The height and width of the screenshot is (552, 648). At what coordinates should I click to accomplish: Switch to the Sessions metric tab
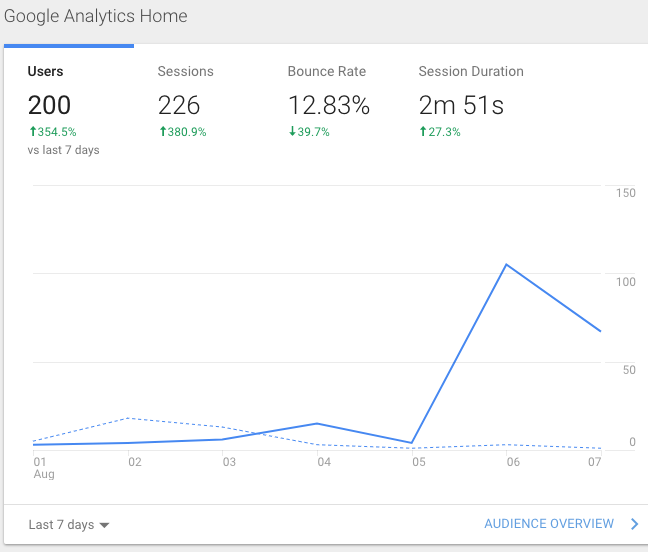coord(186,72)
